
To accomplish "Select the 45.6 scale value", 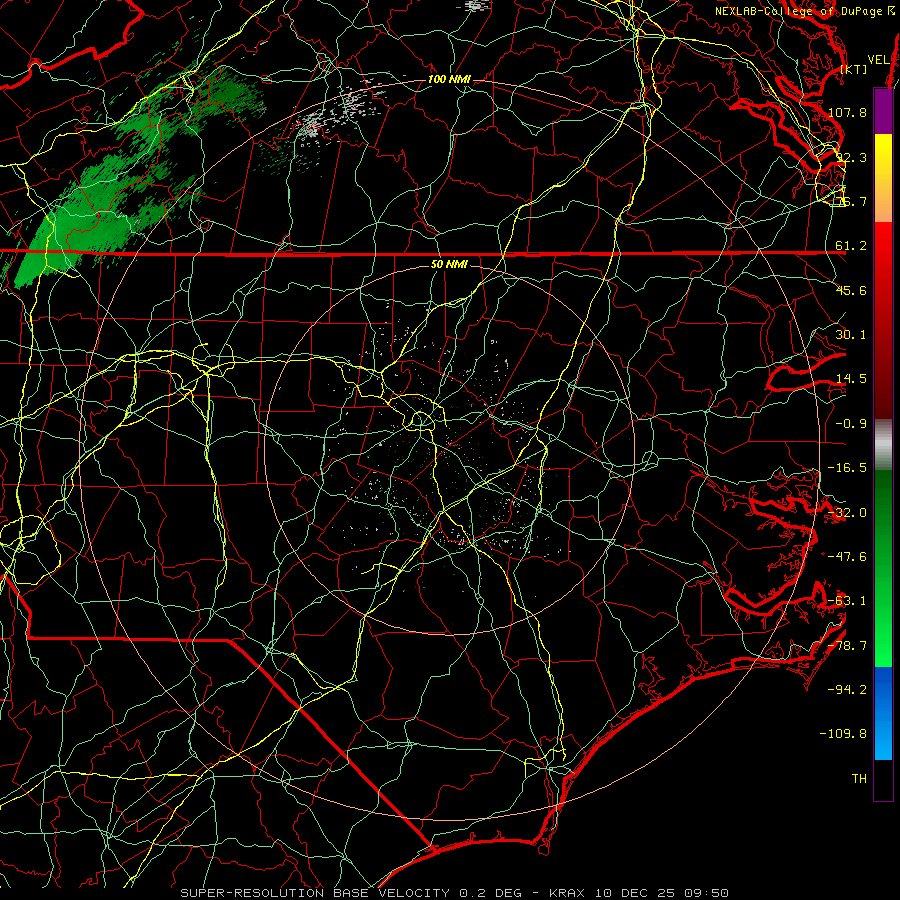I will coord(851,290).
